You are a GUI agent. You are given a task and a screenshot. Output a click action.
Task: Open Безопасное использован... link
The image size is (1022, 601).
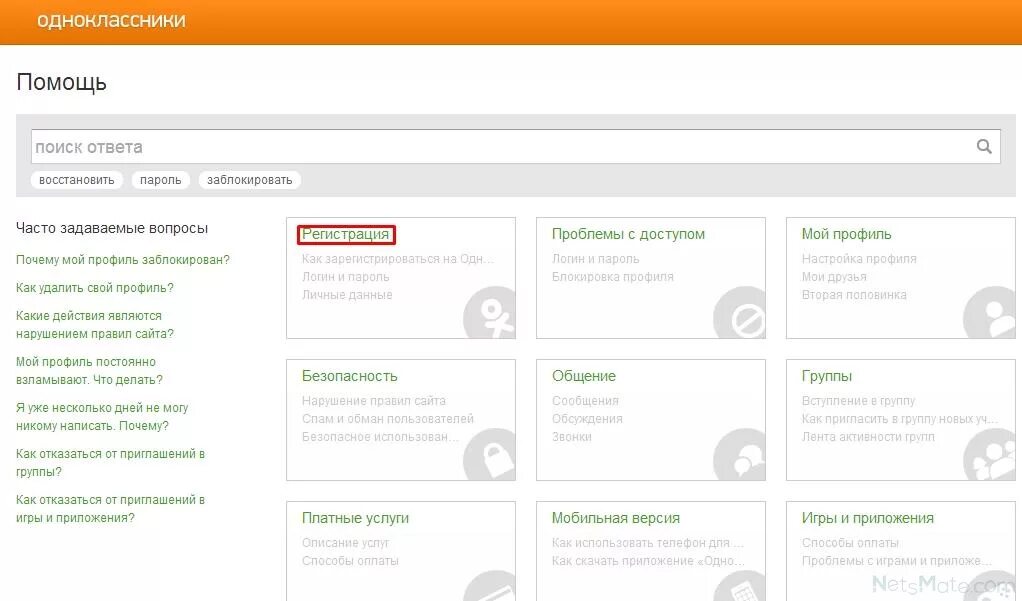(x=380, y=437)
